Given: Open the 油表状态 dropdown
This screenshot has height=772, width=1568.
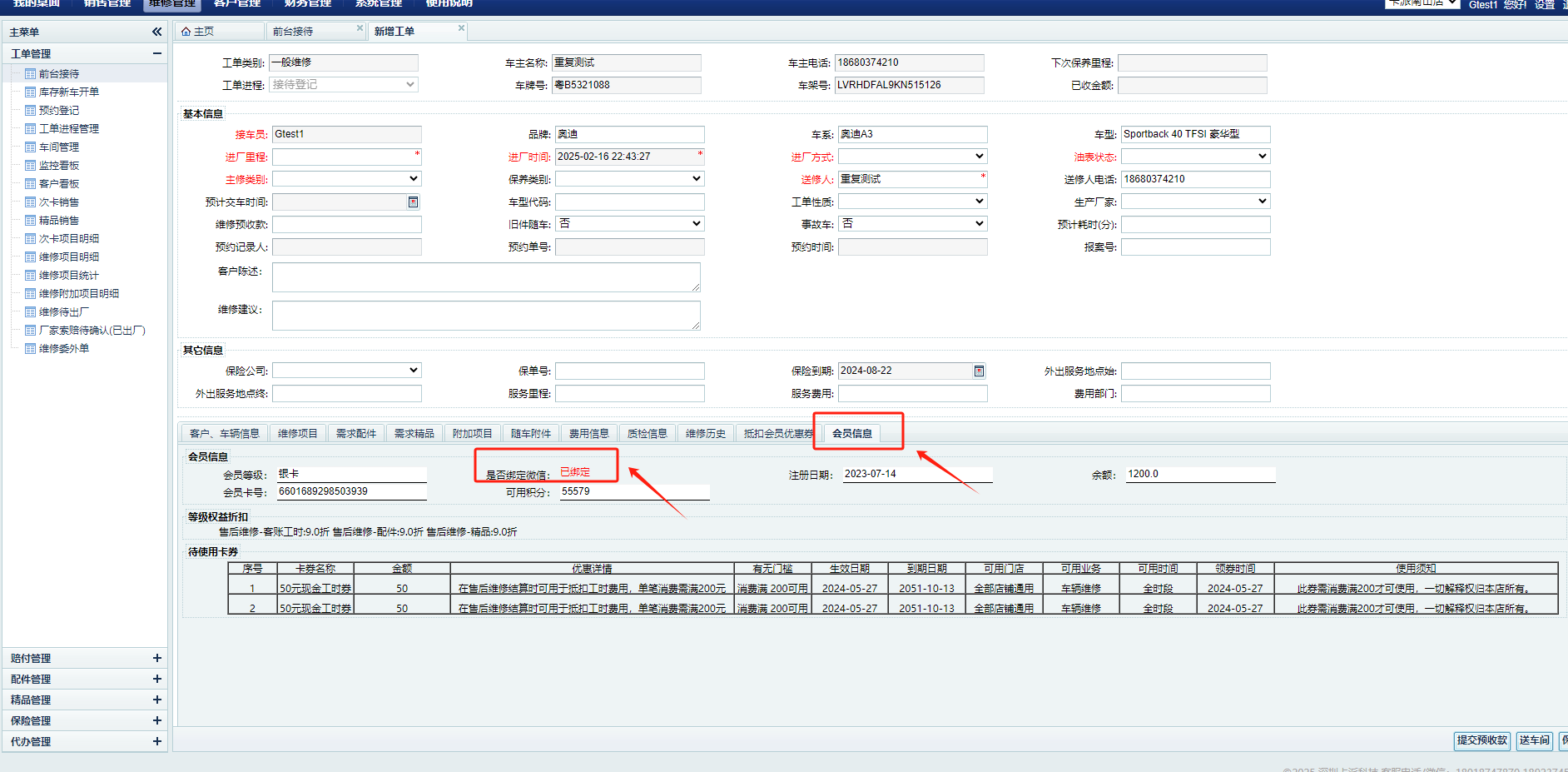Looking at the screenshot, I should tap(1195, 157).
